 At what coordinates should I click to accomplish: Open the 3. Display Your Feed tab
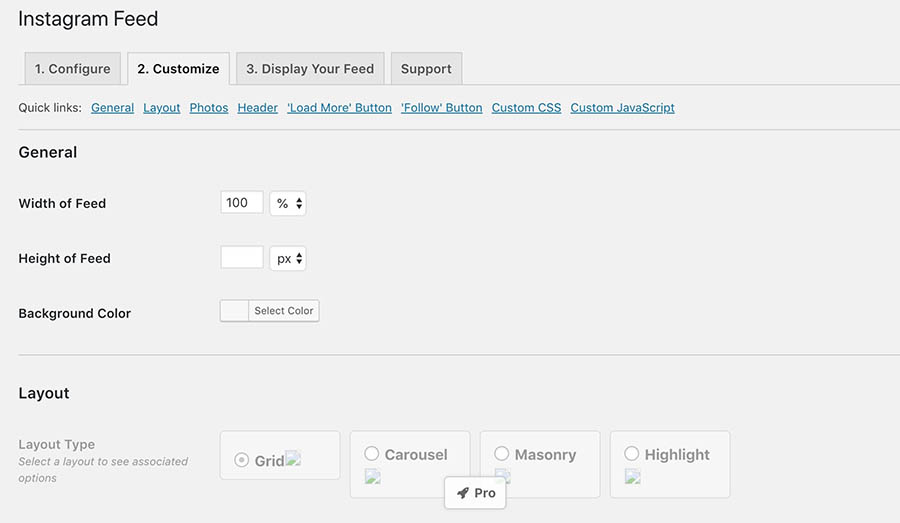(x=310, y=69)
